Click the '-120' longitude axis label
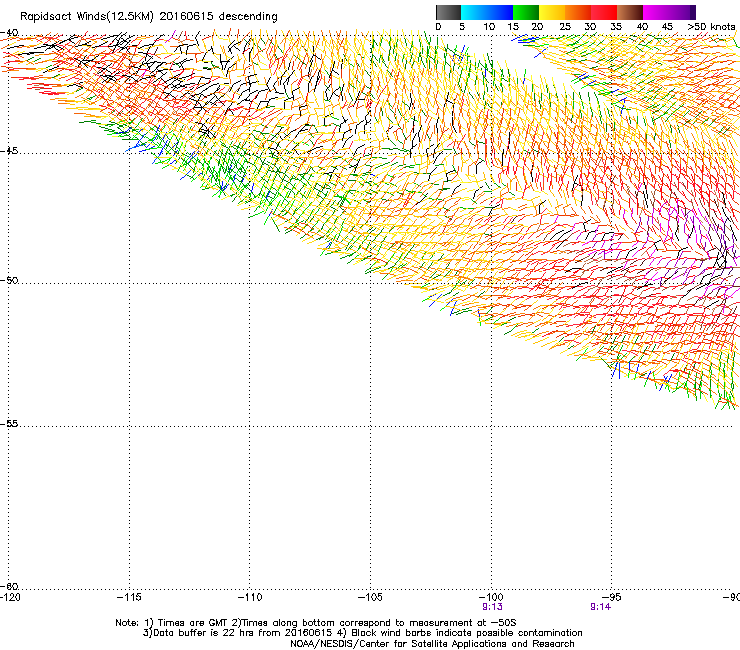This screenshot has width=740, height=650. [10, 598]
